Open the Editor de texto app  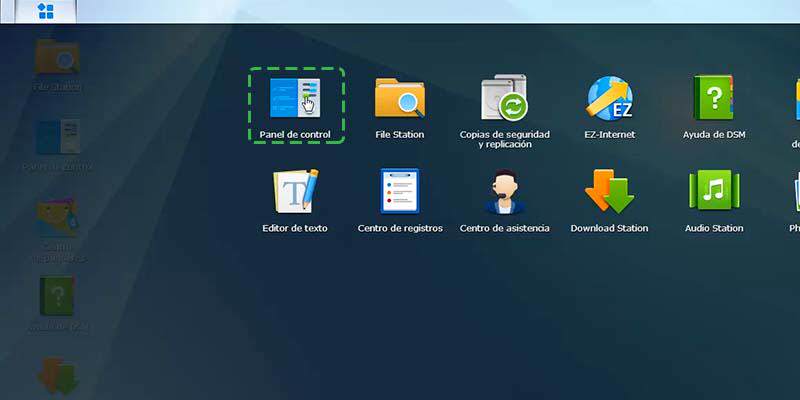point(295,200)
